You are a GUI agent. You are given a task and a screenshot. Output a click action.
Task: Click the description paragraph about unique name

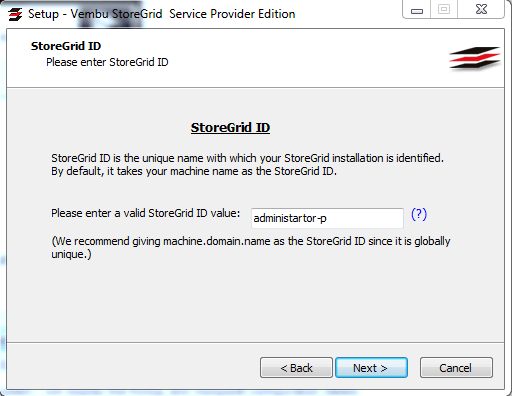pos(247,164)
